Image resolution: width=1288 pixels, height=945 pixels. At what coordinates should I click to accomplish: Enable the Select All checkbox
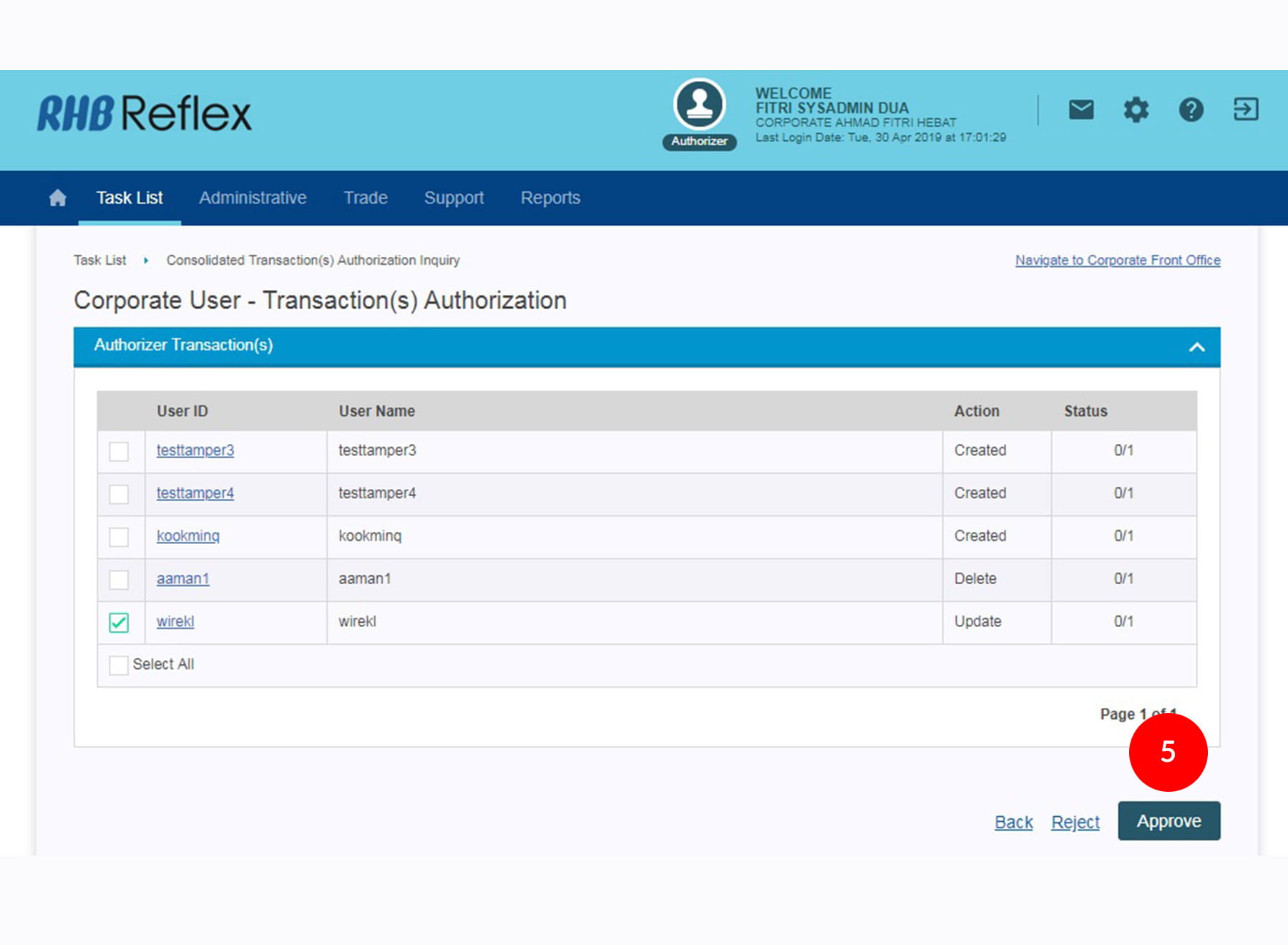[x=119, y=665]
